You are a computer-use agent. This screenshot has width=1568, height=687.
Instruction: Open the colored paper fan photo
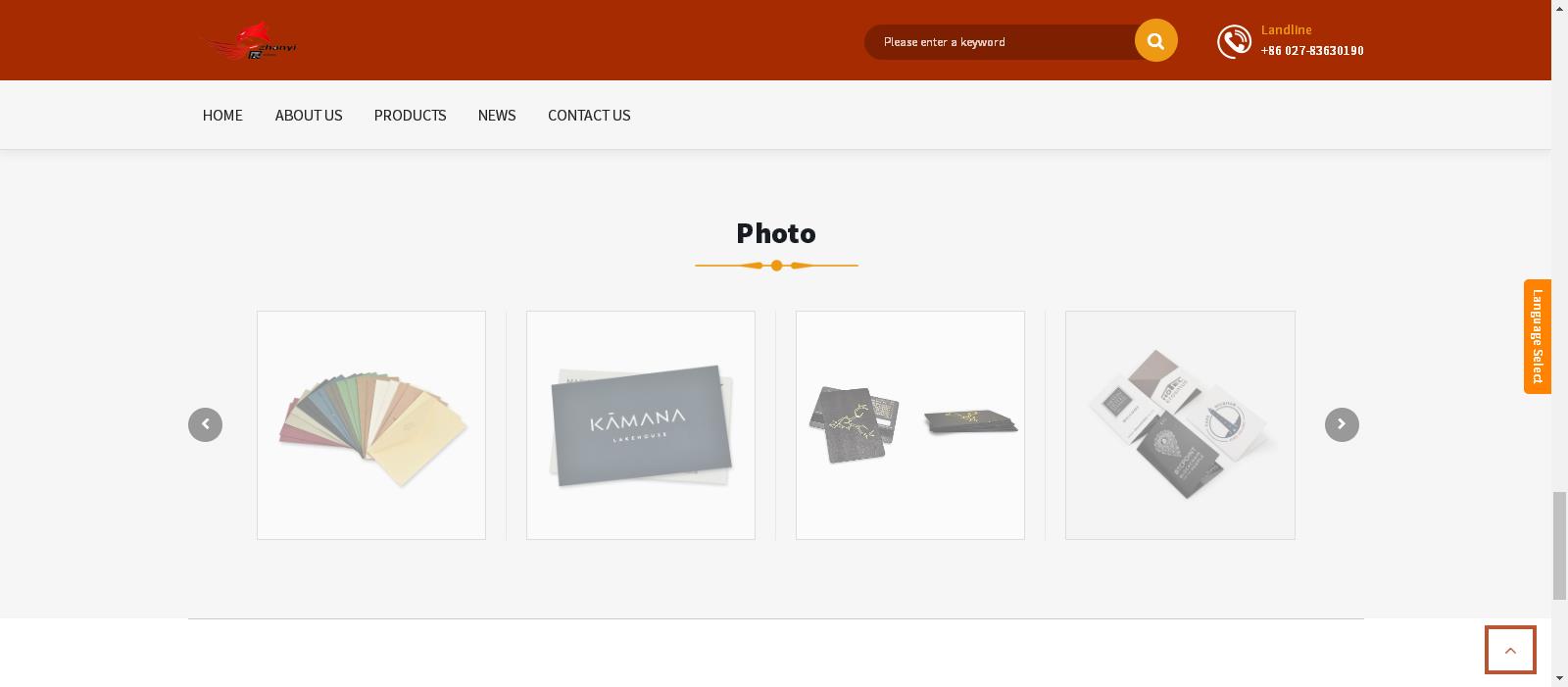(x=371, y=425)
